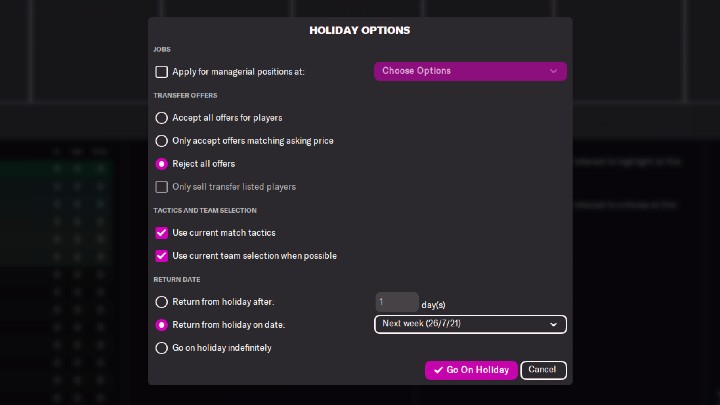This screenshot has width=720, height=405.
Task: Uncheck Use current match tactics
Action: (x=162, y=233)
